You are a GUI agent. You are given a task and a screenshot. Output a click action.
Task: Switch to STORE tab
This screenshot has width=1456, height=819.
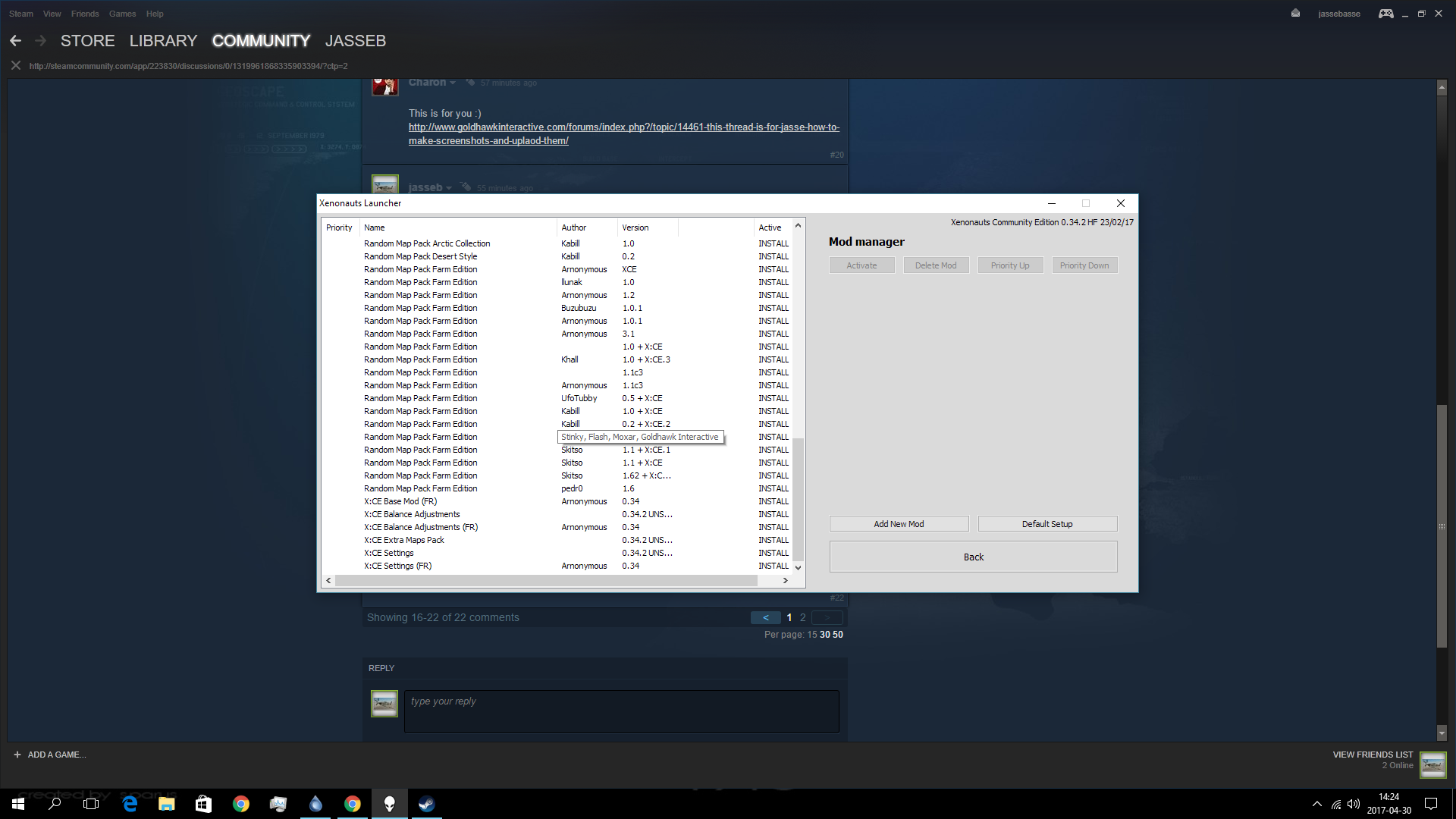[x=88, y=41]
